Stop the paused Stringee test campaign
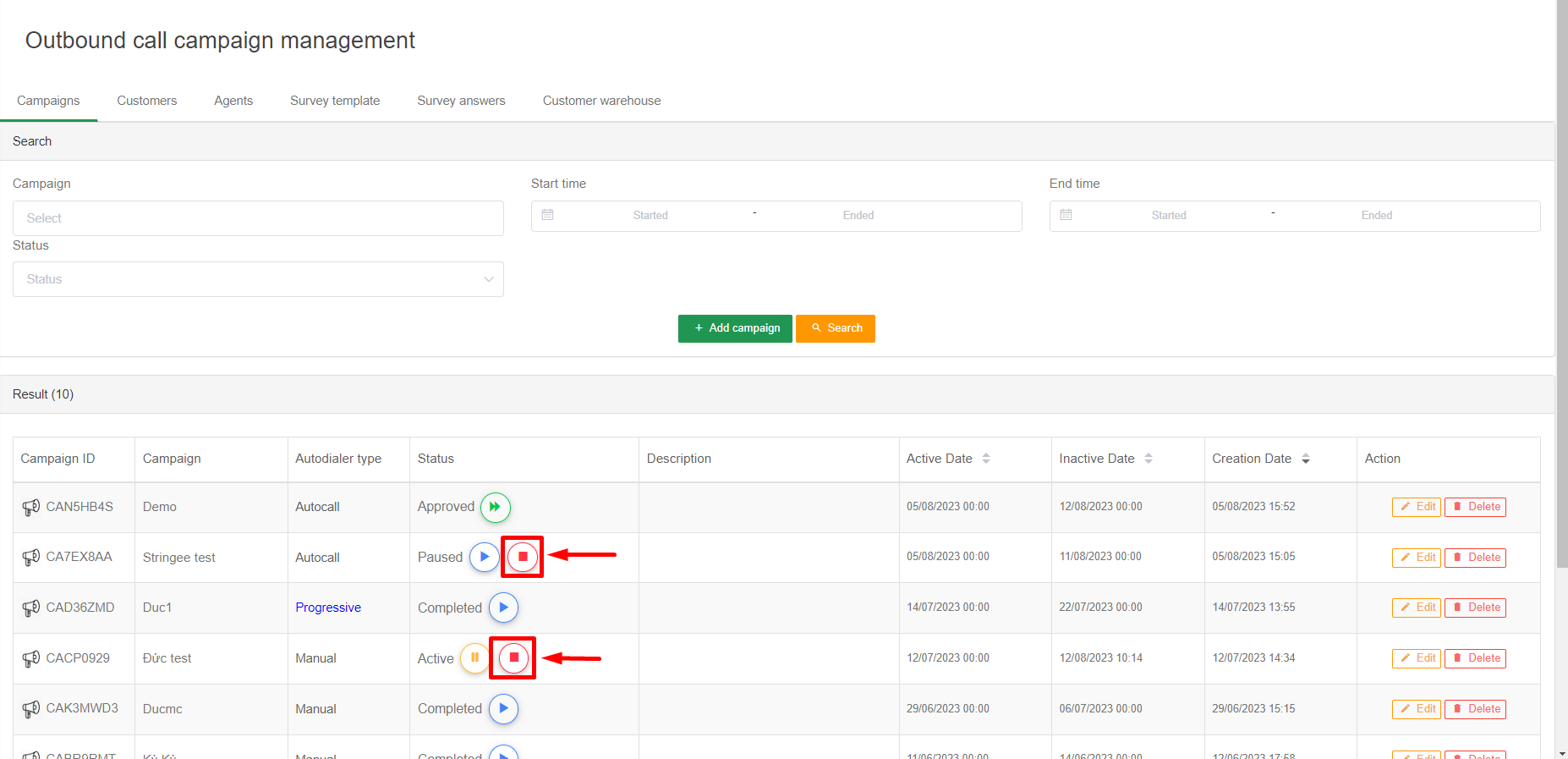The width and height of the screenshot is (1568, 759). pyautogui.click(x=523, y=557)
